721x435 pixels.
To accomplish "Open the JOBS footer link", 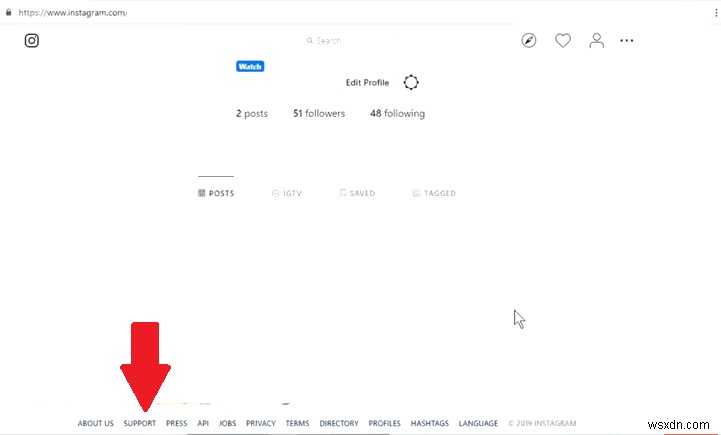I will (228, 423).
